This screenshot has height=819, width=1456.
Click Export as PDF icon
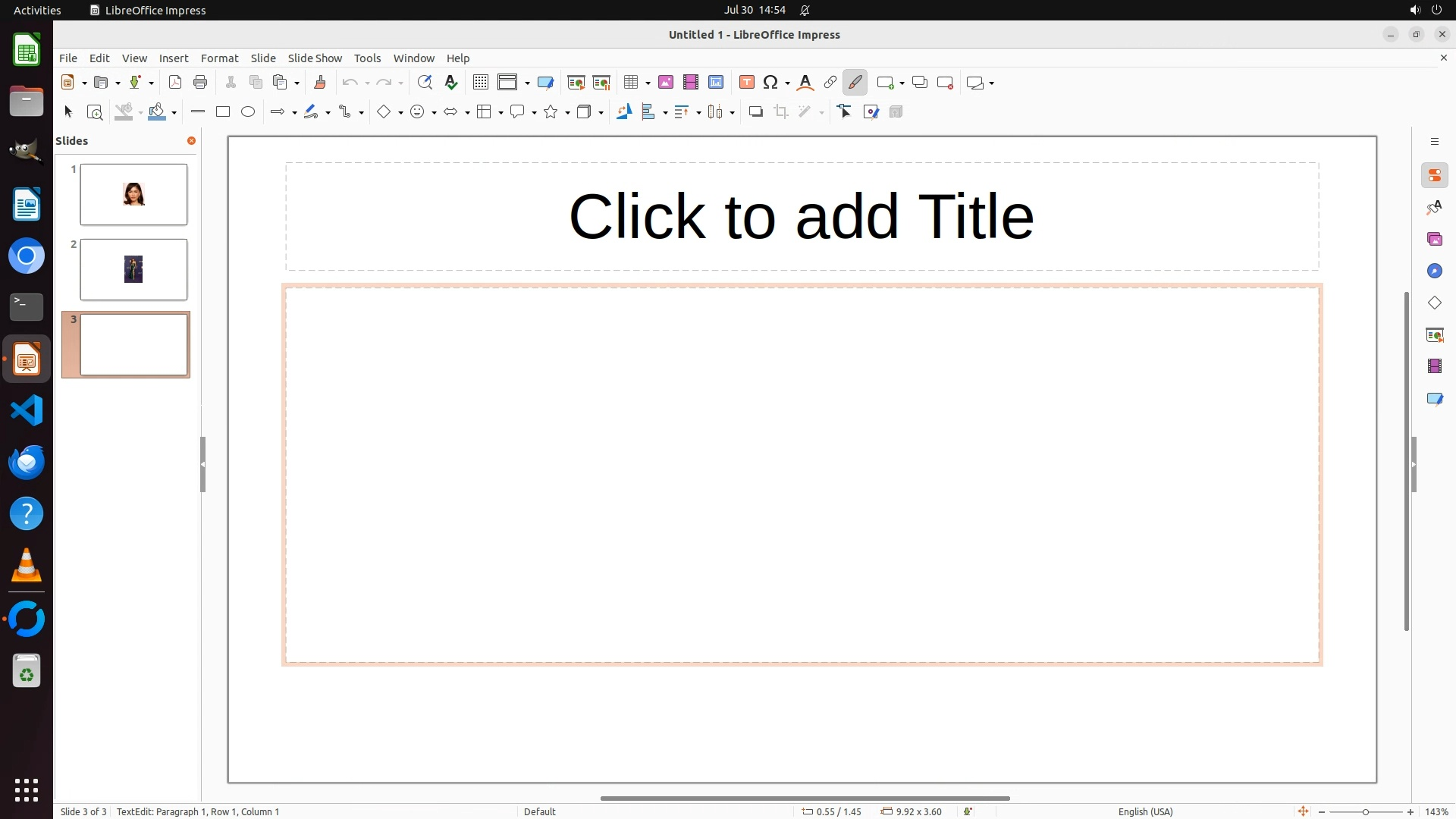(x=175, y=83)
